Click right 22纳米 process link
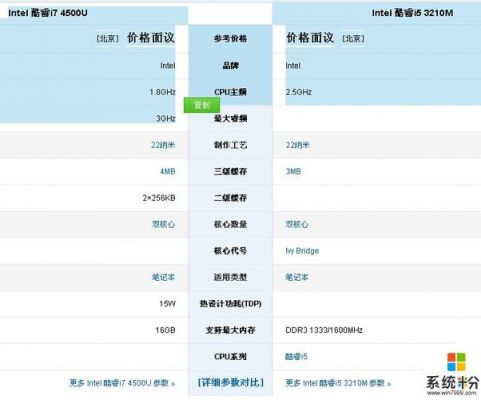 [297, 145]
